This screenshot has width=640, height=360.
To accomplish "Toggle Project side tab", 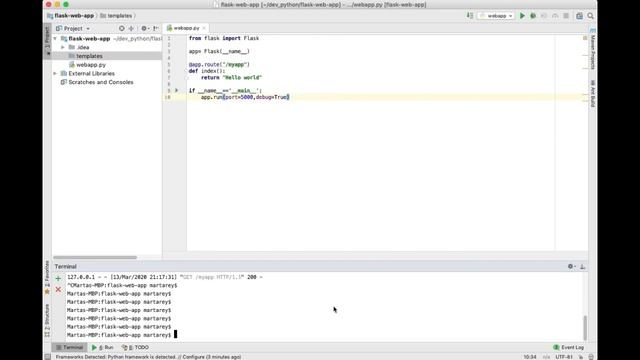I will (x=47, y=41).
